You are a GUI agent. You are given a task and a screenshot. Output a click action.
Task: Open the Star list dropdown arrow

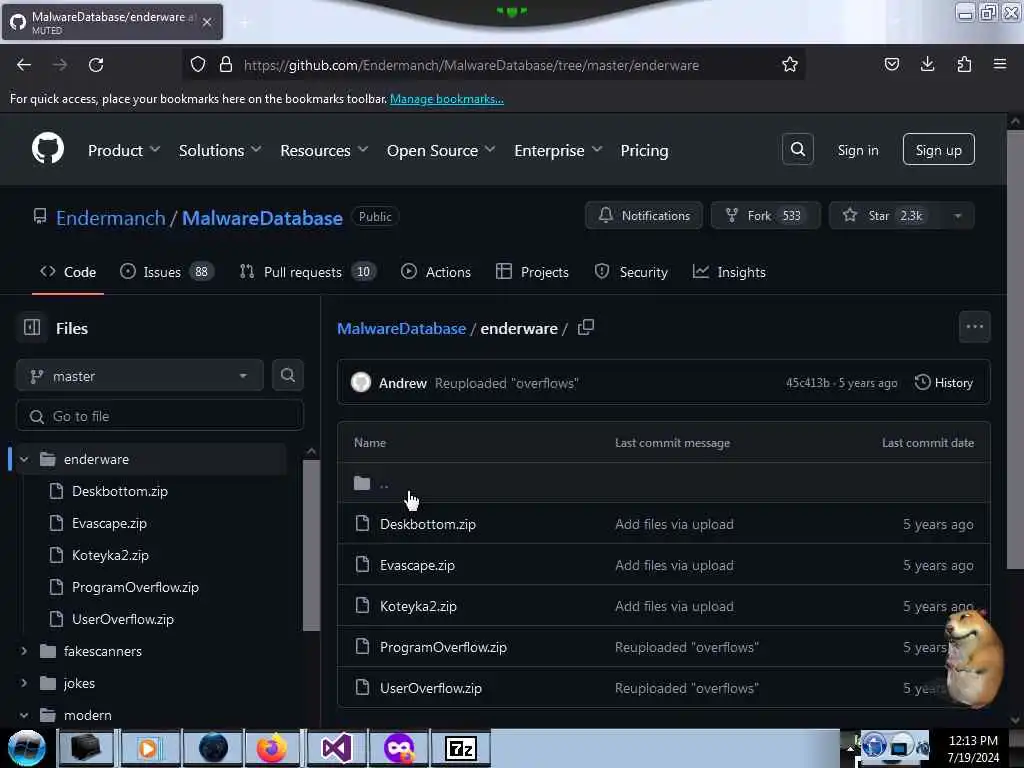(957, 216)
